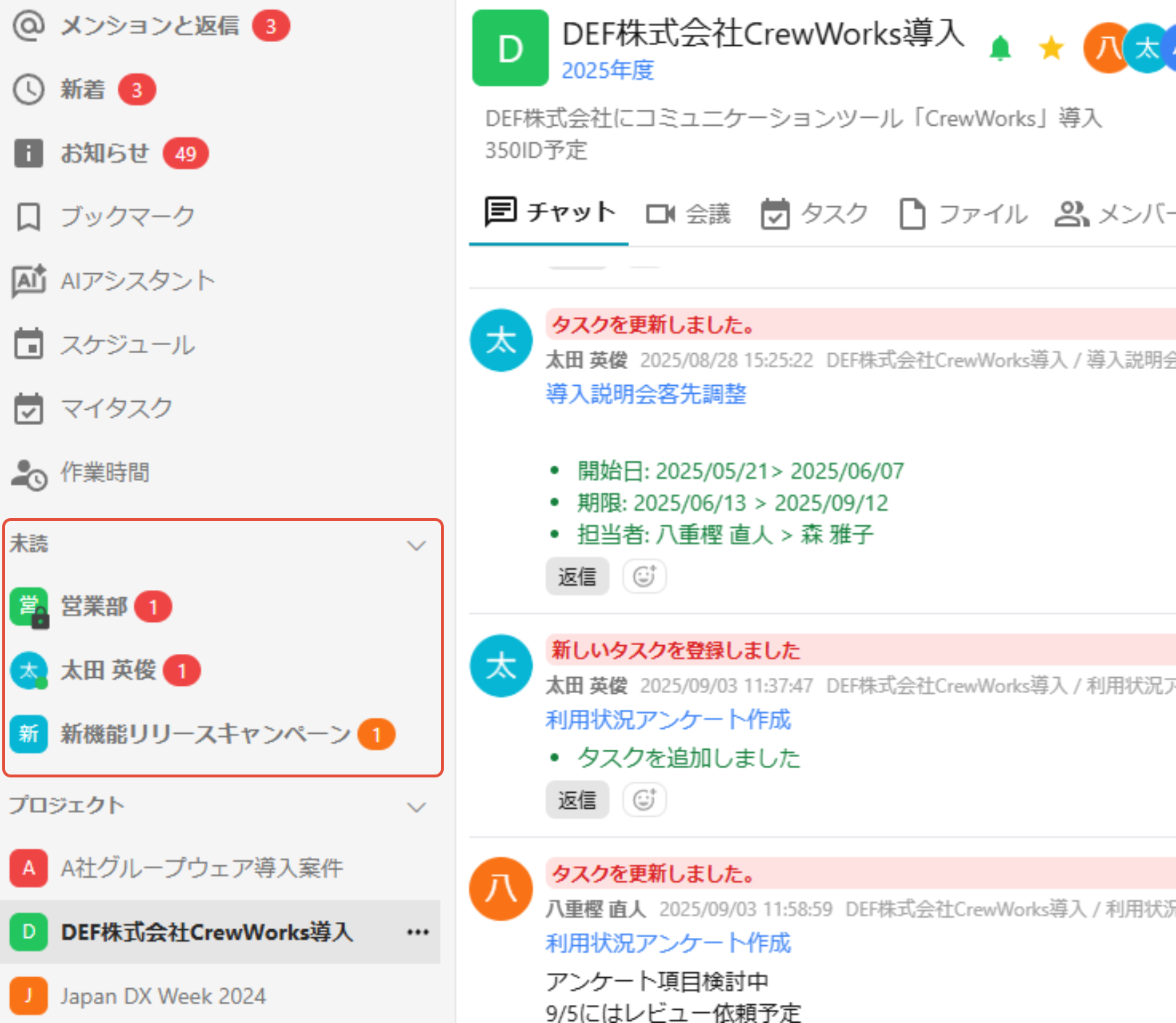
Task: Click the 営業部 locked group icon
Action: 29,607
